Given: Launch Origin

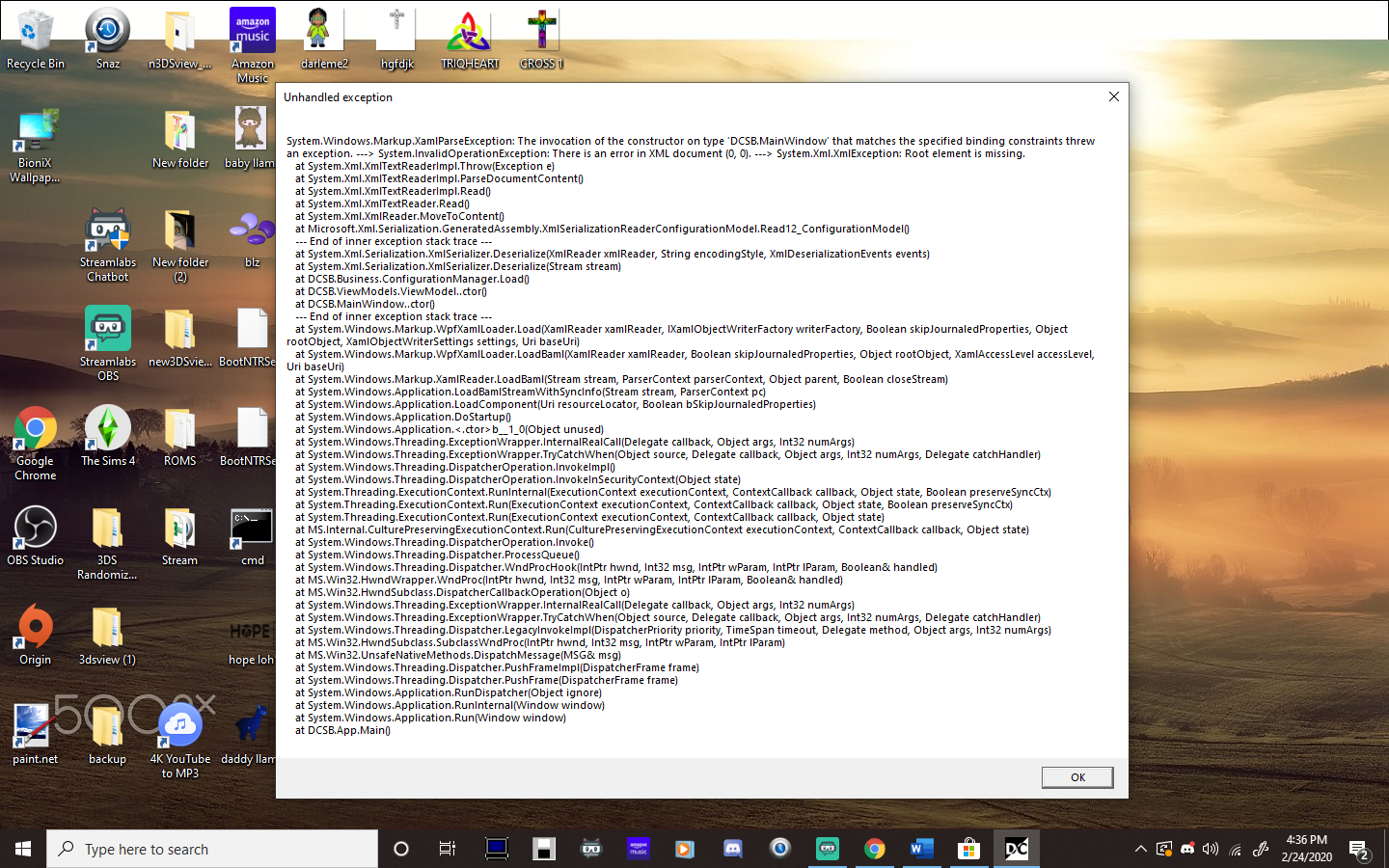Looking at the screenshot, I should point(35,627).
